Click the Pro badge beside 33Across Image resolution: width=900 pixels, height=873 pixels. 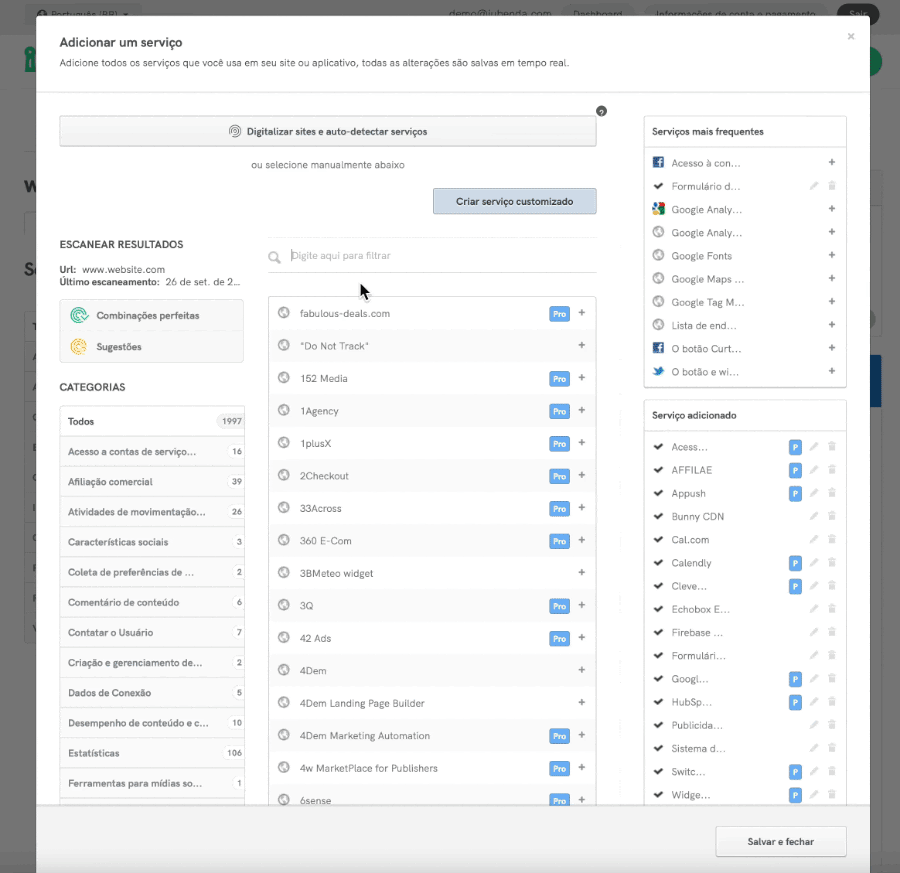coord(560,509)
